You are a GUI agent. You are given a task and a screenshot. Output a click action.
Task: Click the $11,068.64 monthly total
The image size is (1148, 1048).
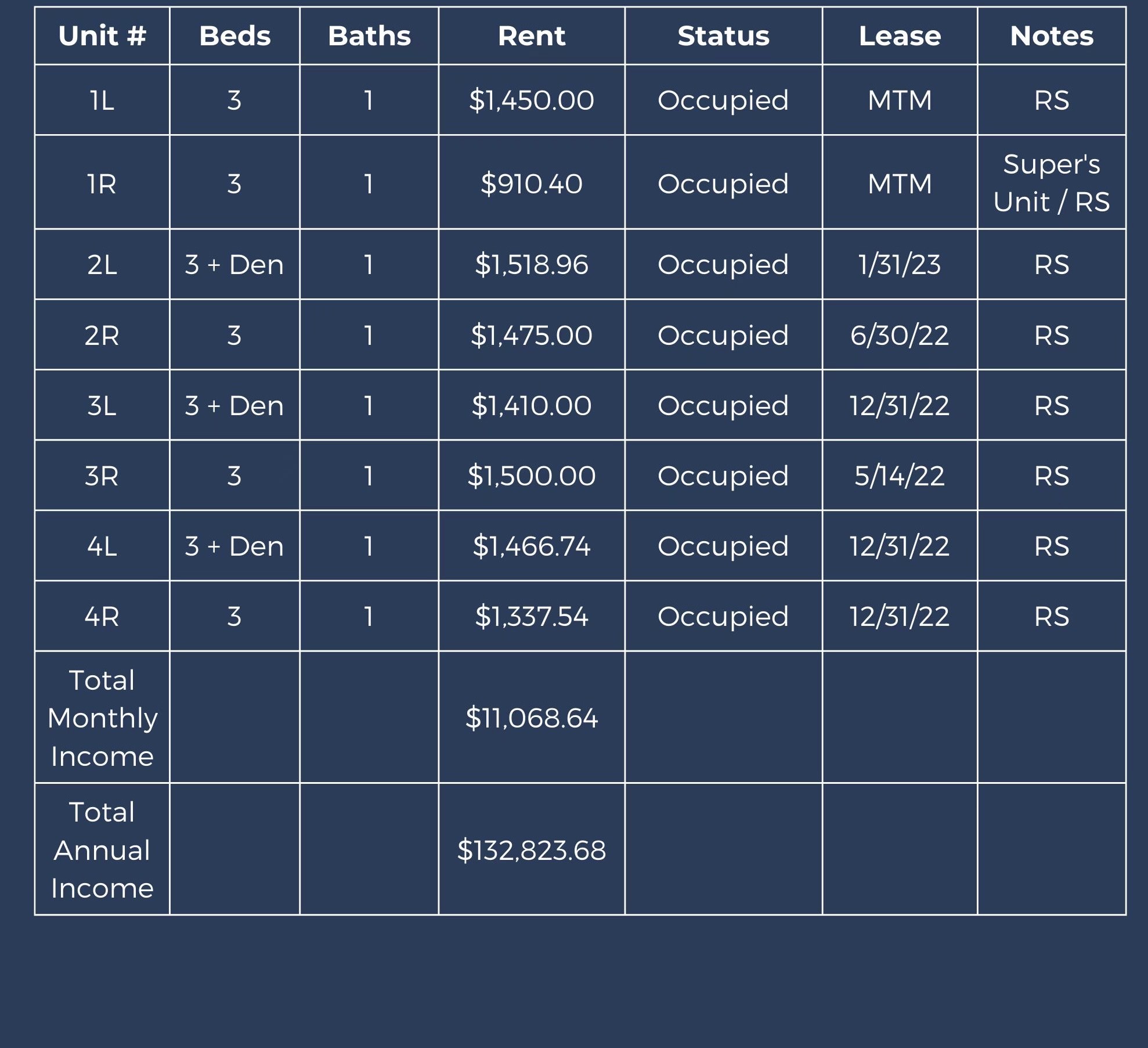pos(531,718)
